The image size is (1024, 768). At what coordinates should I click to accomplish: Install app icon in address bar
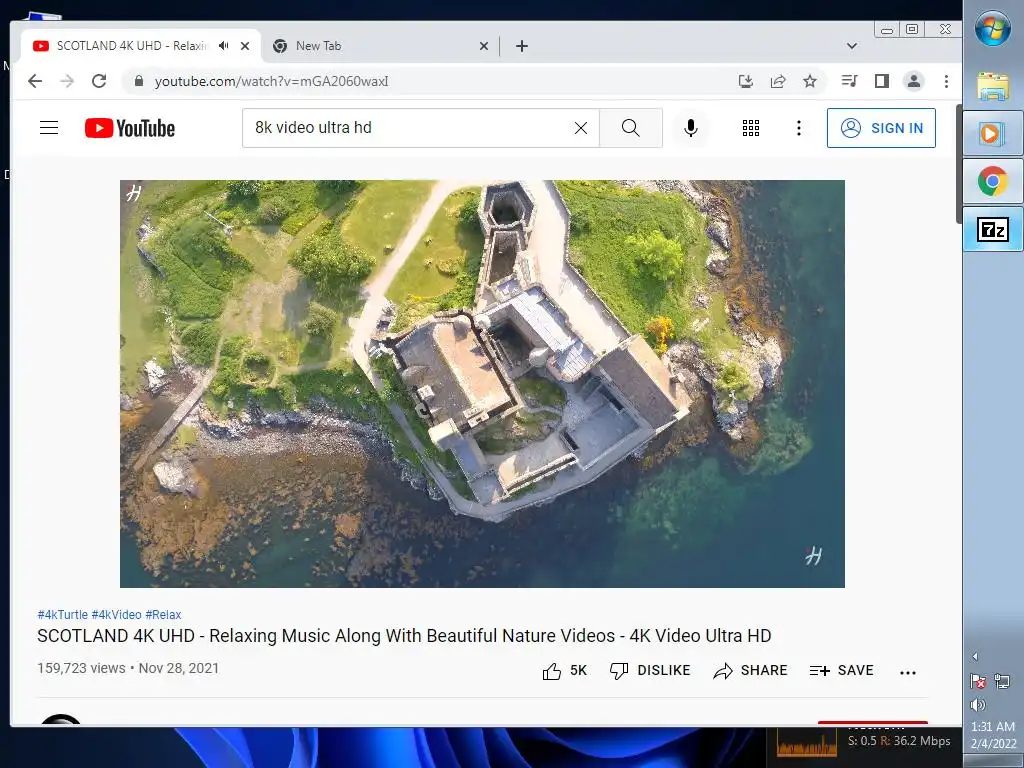click(x=746, y=81)
